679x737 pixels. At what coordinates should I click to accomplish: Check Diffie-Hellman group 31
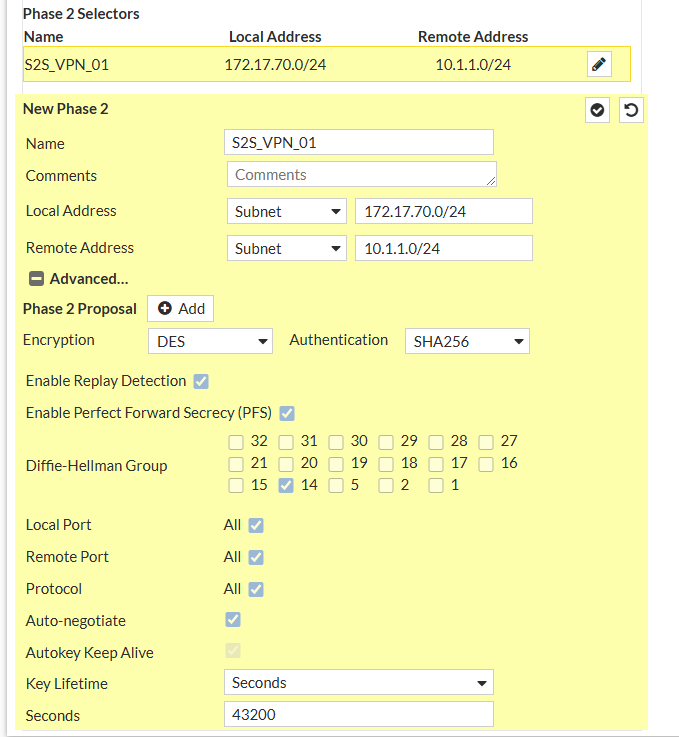286,442
